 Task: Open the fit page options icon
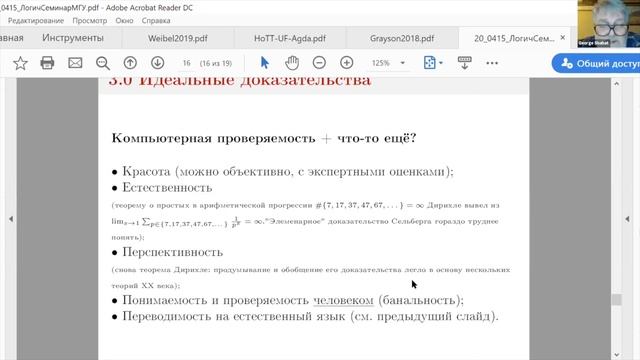[430, 63]
